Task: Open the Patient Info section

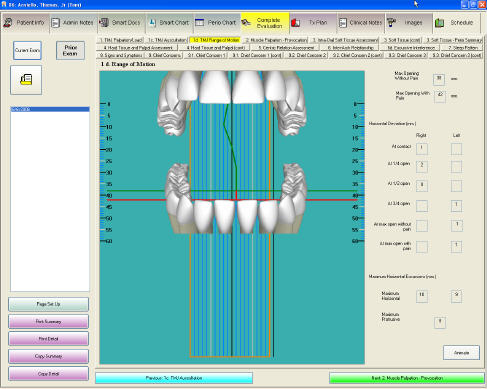Action: 25,23
